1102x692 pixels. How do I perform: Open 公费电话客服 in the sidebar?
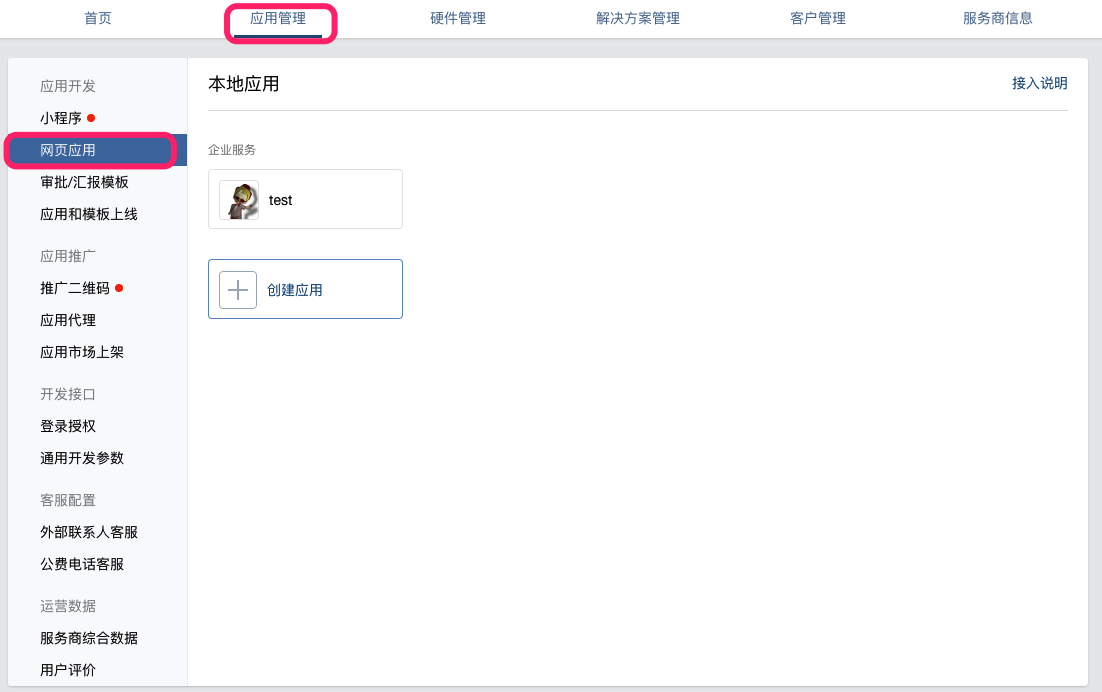82,564
